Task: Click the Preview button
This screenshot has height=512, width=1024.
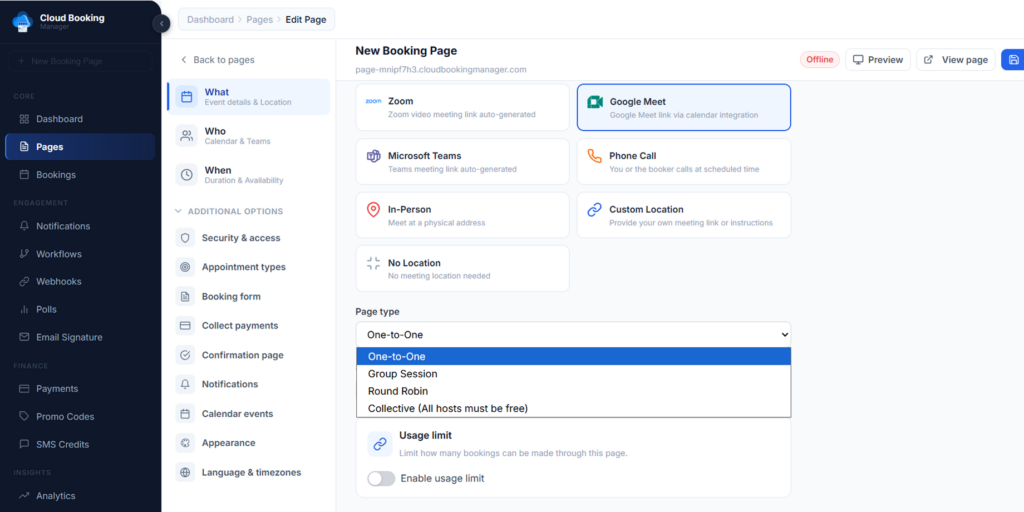Action: pos(877,60)
